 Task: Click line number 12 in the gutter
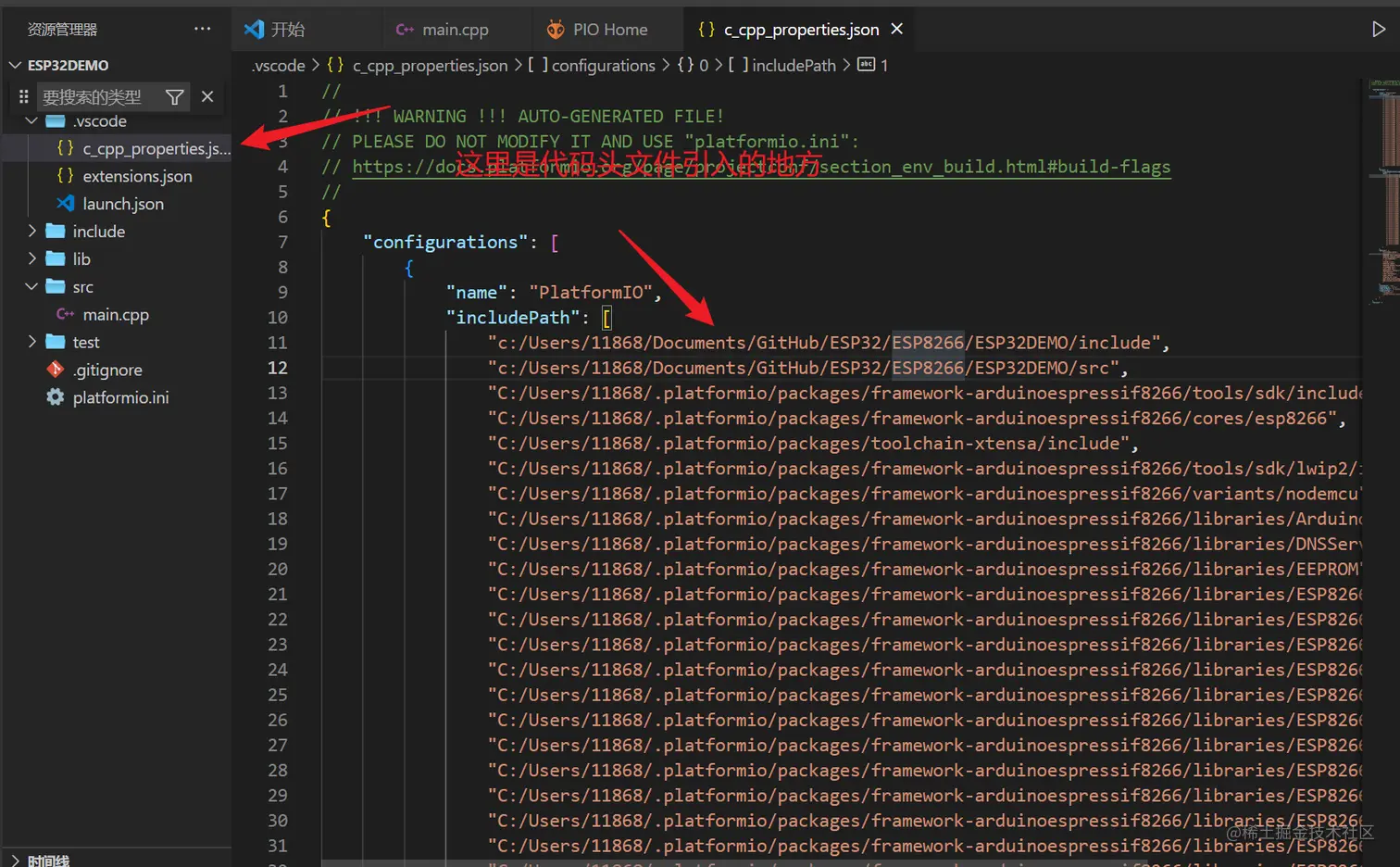click(278, 368)
